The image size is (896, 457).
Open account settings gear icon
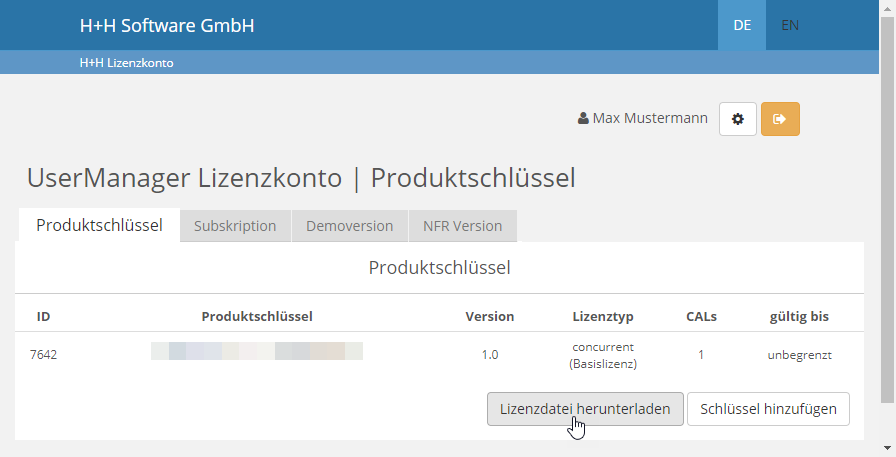pyautogui.click(x=738, y=119)
